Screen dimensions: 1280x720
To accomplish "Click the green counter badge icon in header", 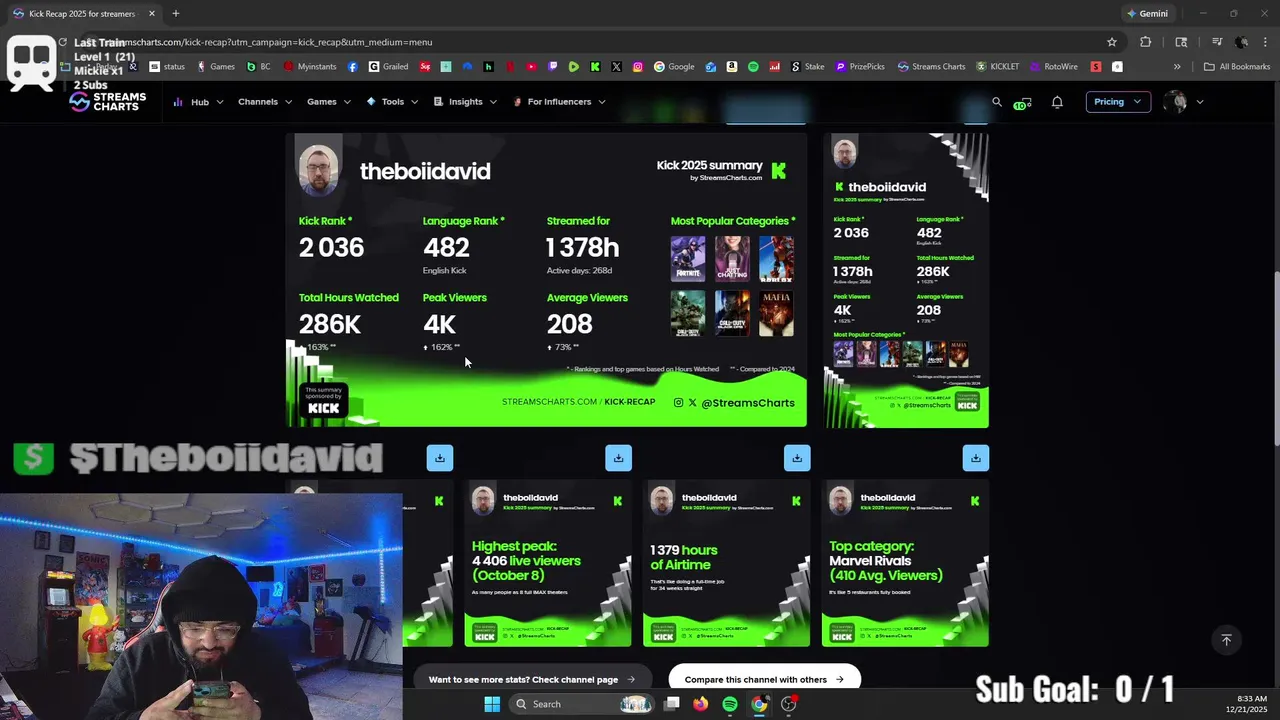I will pyautogui.click(x=1022, y=103).
